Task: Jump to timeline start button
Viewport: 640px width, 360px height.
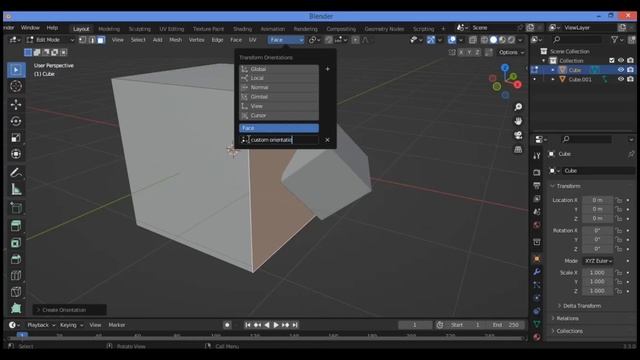Action: (248, 325)
